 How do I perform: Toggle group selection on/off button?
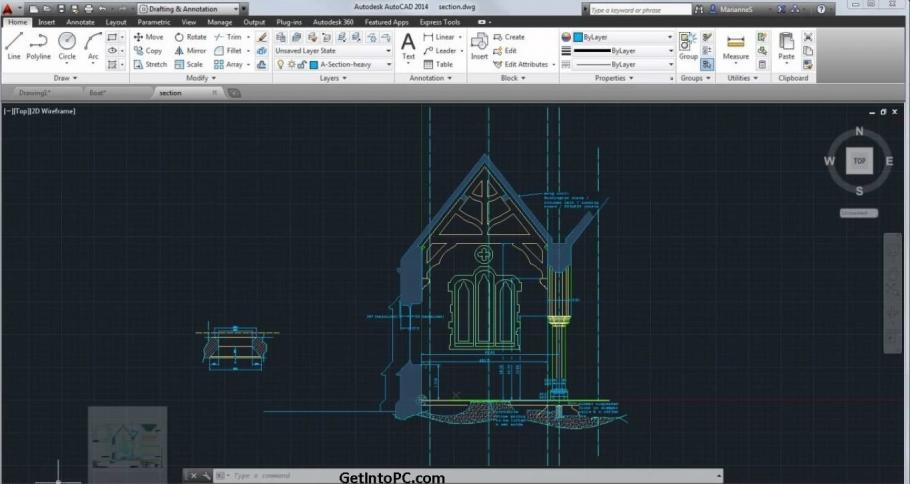pyautogui.click(x=707, y=64)
